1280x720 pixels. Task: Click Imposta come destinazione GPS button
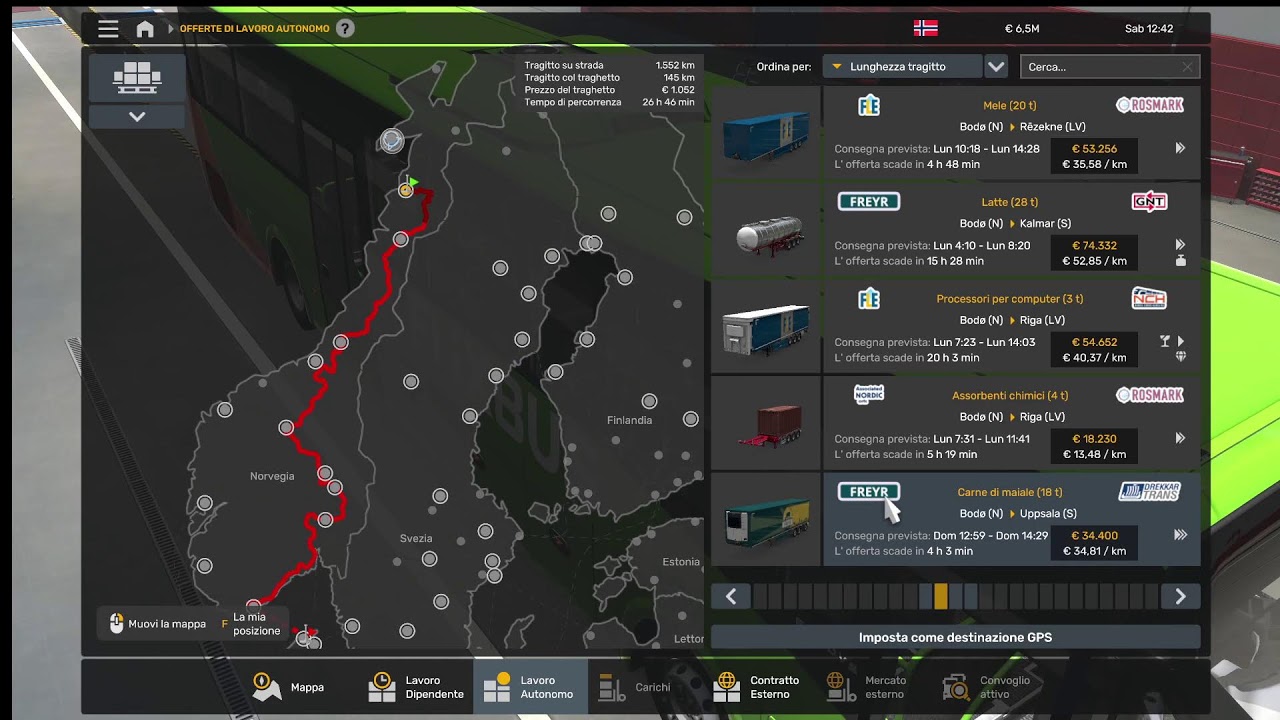(x=955, y=637)
